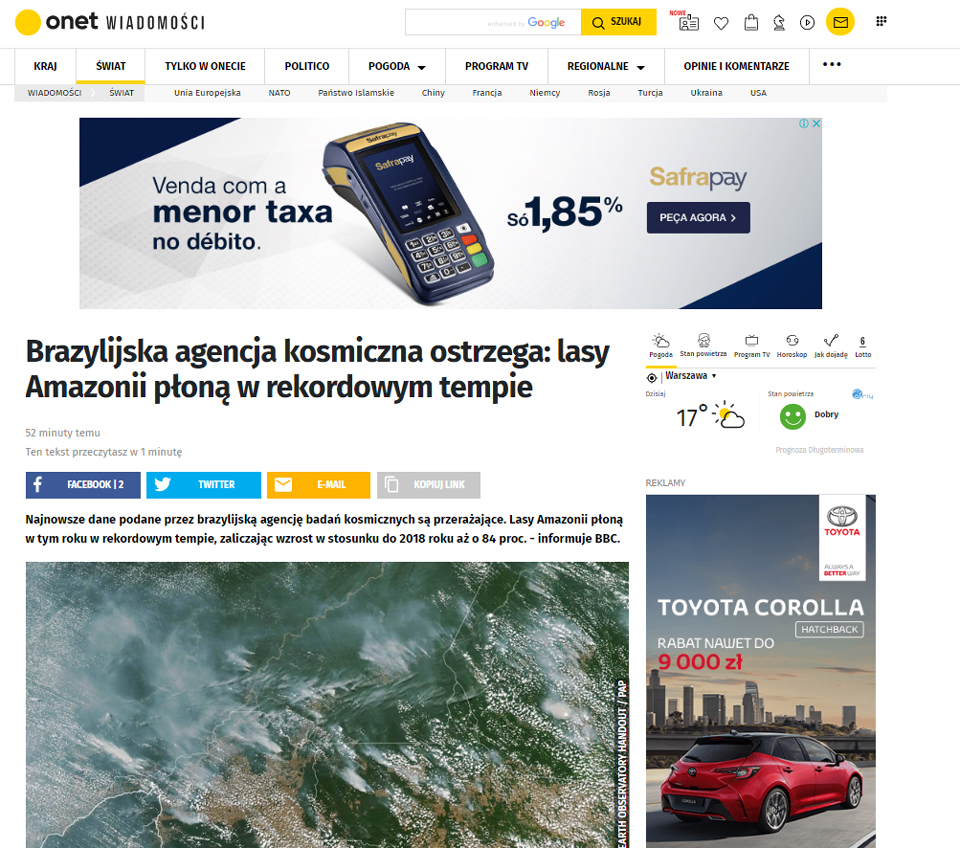Click the heart favorites icon
The width and height of the screenshot is (960, 848).
point(721,23)
